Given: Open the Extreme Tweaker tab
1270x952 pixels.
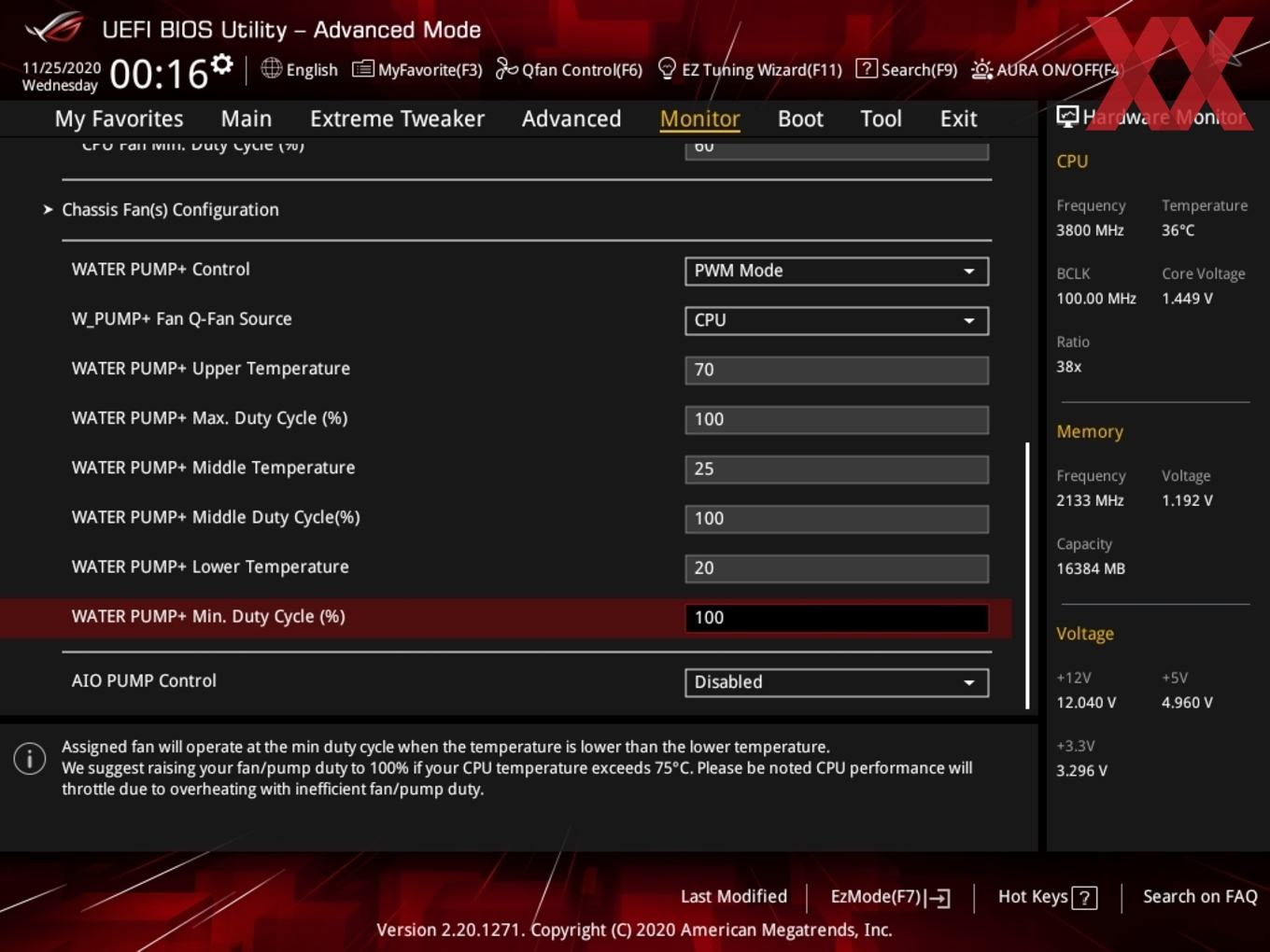Looking at the screenshot, I should 397,119.
